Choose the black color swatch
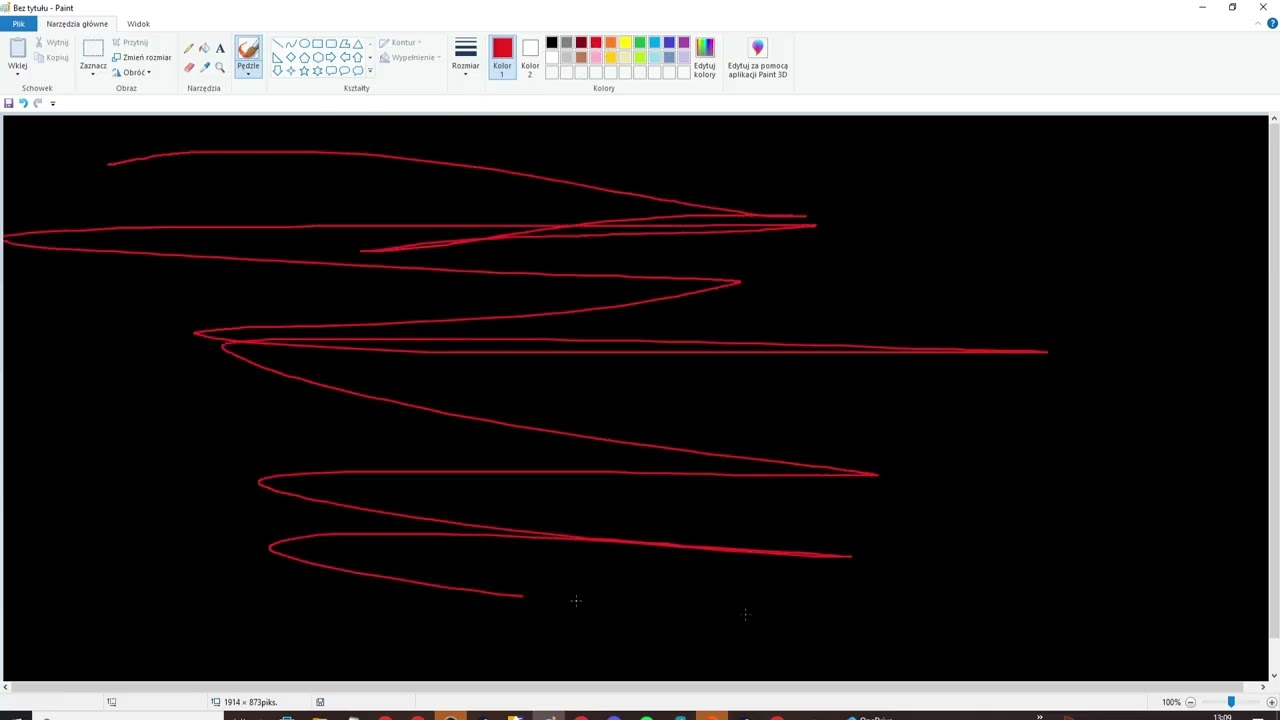 552,42
